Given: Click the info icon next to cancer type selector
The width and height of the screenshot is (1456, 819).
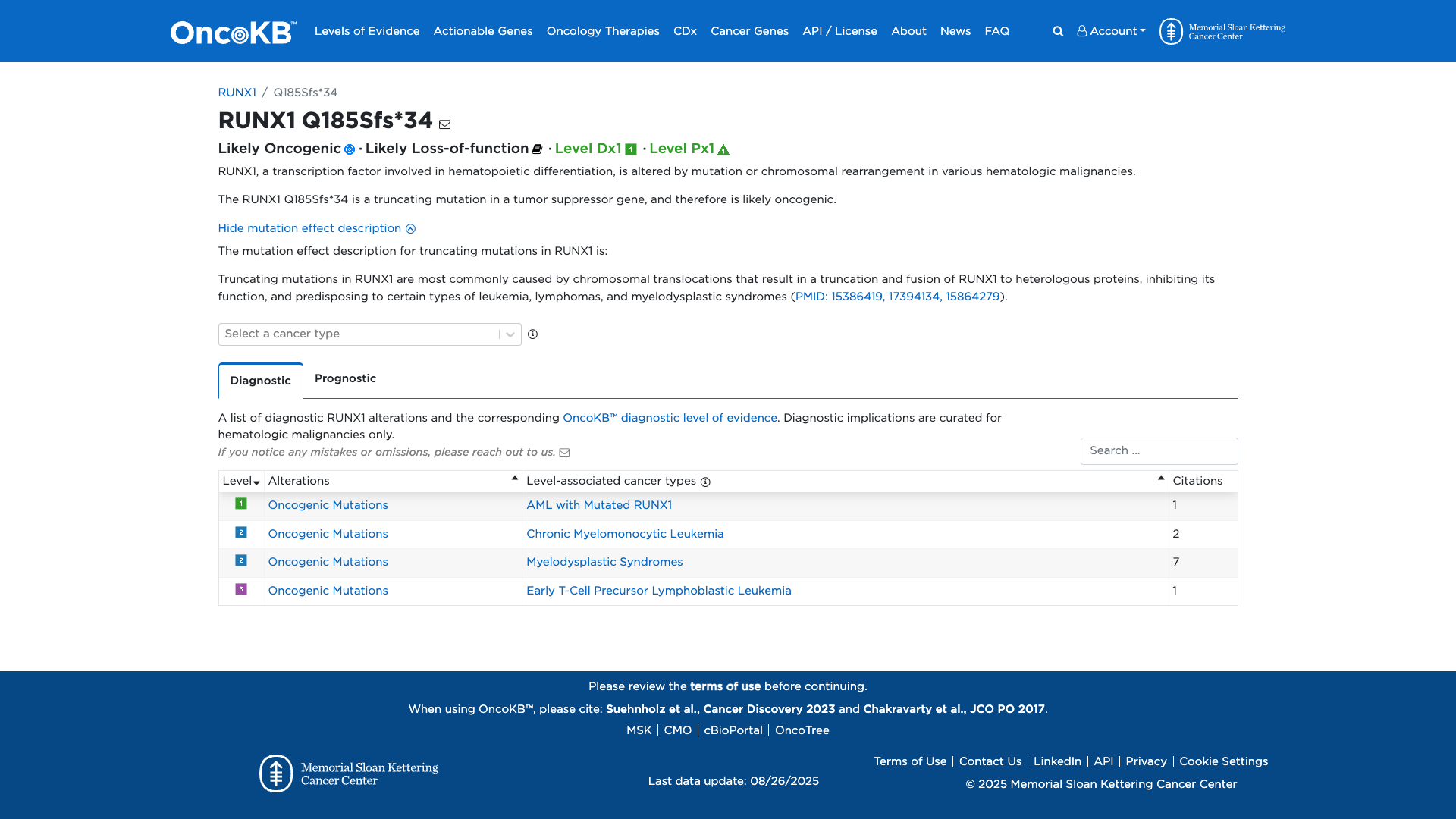Looking at the screenshot, I should pos(532,334).
